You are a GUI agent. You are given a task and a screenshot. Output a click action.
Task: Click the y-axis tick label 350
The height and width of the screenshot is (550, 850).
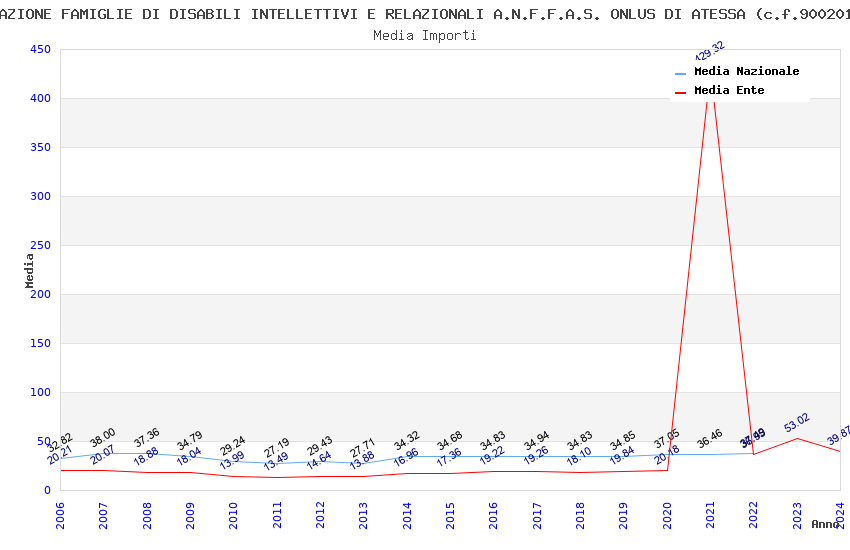pyautogui.click(x=40, y=147)
